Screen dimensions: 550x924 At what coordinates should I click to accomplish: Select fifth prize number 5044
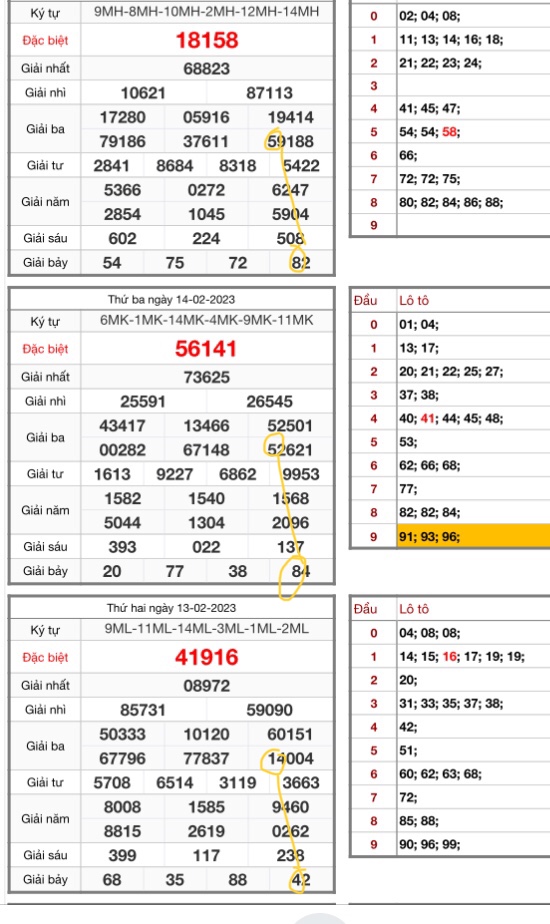click(x=123, y=523)
